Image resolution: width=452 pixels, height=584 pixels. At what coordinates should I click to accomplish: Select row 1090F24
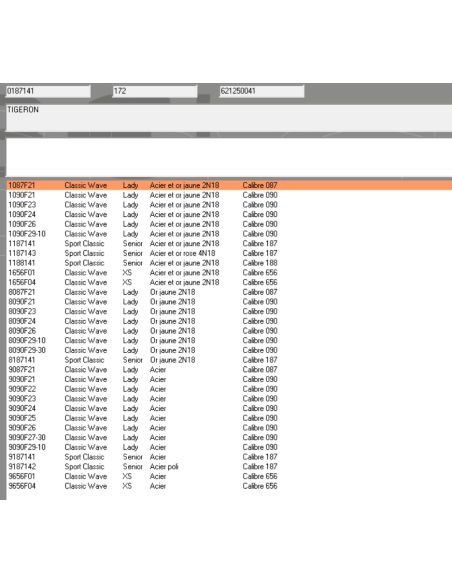pos(229,214)
